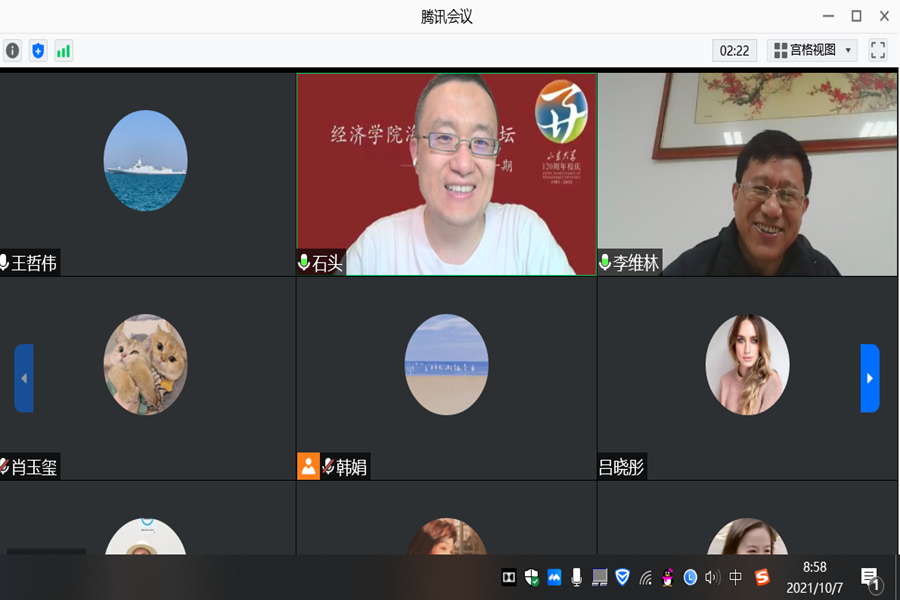This screenshot has height=600, width=900.
Task: Enter full screen mode
Action: pos(878,50)
